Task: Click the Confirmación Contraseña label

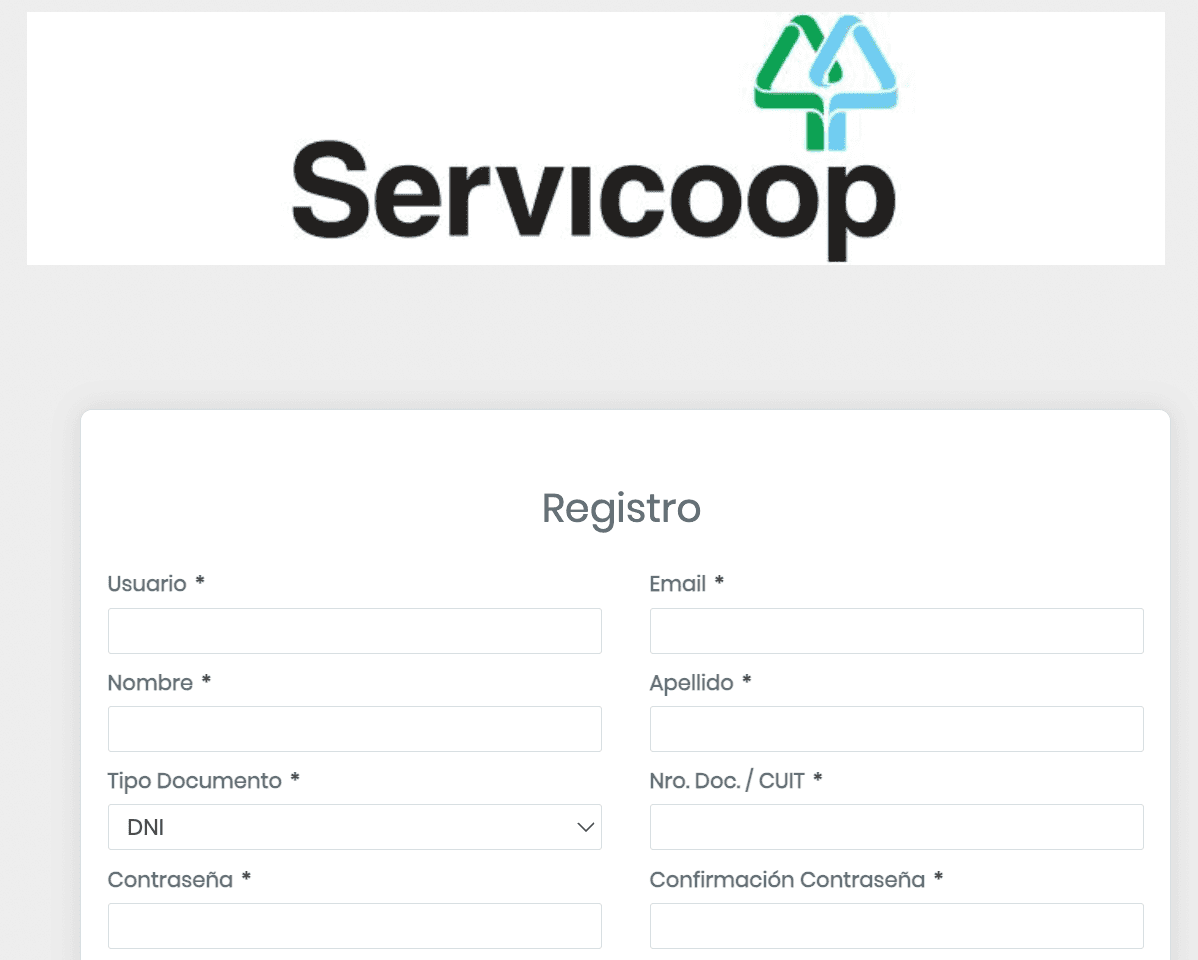Action: [x=787, y=879]
